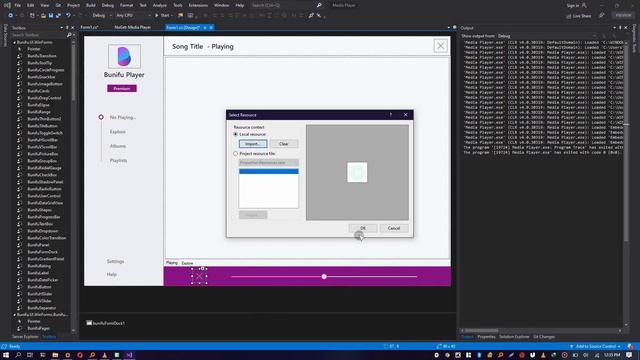The image size is (640, 360).
Task: Click the slider thumb on purple bar
Action: pyautogui.click(x=324, y=277)
